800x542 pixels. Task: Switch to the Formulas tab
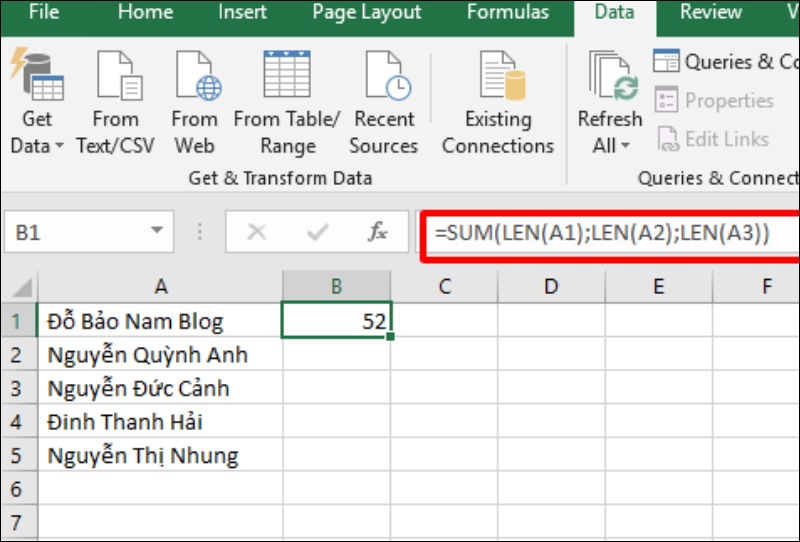click(x=507, y=13)
